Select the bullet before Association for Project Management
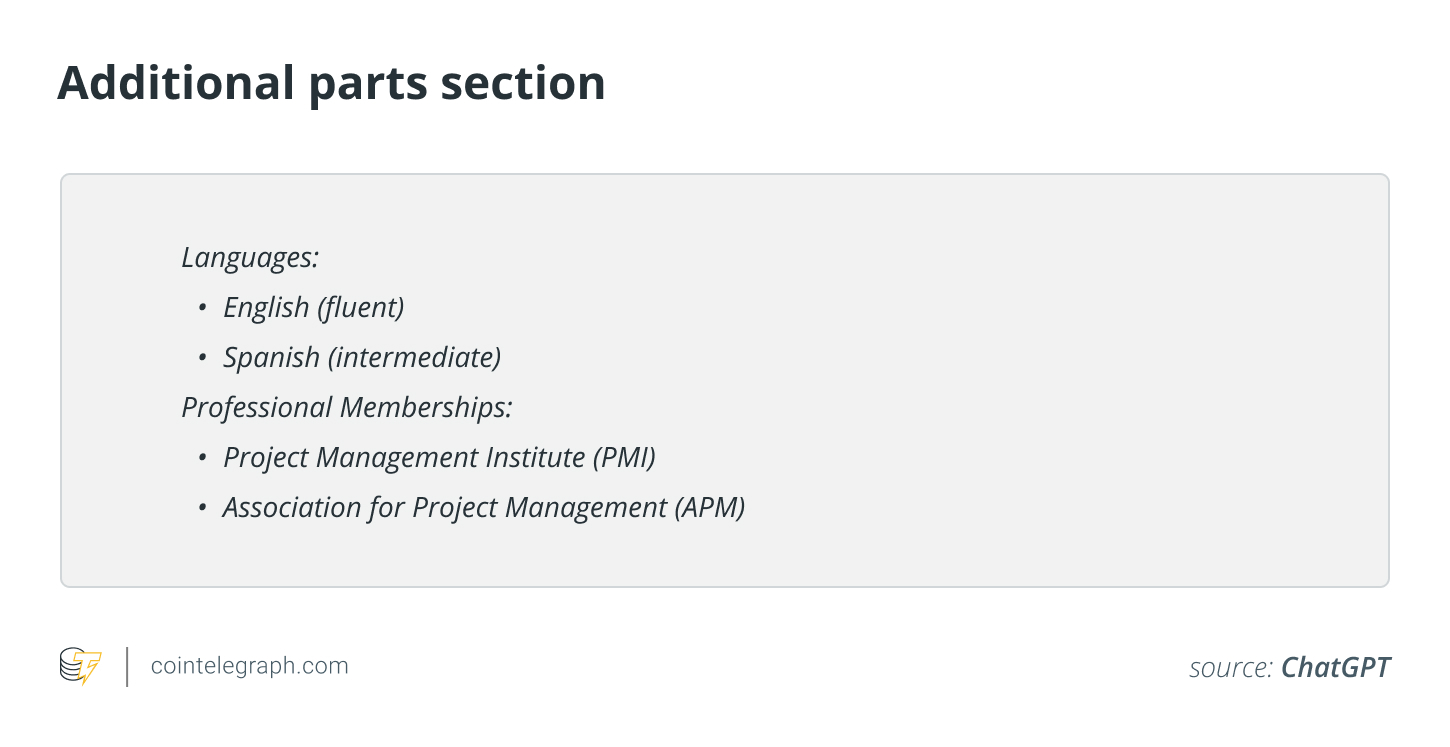1450x747 pixels. 203,508
